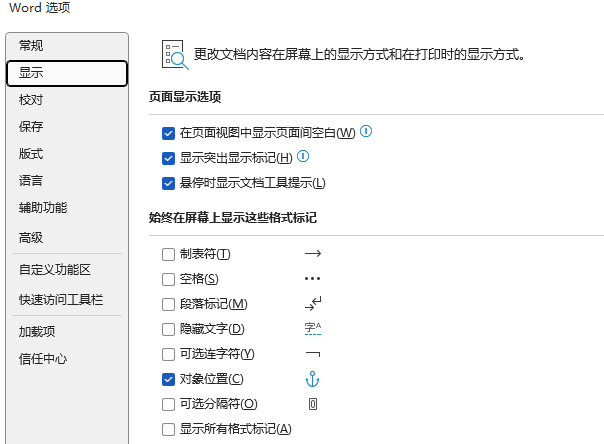Click the display options header icon
The image size is (604, 444).
(x=175, y=55)
